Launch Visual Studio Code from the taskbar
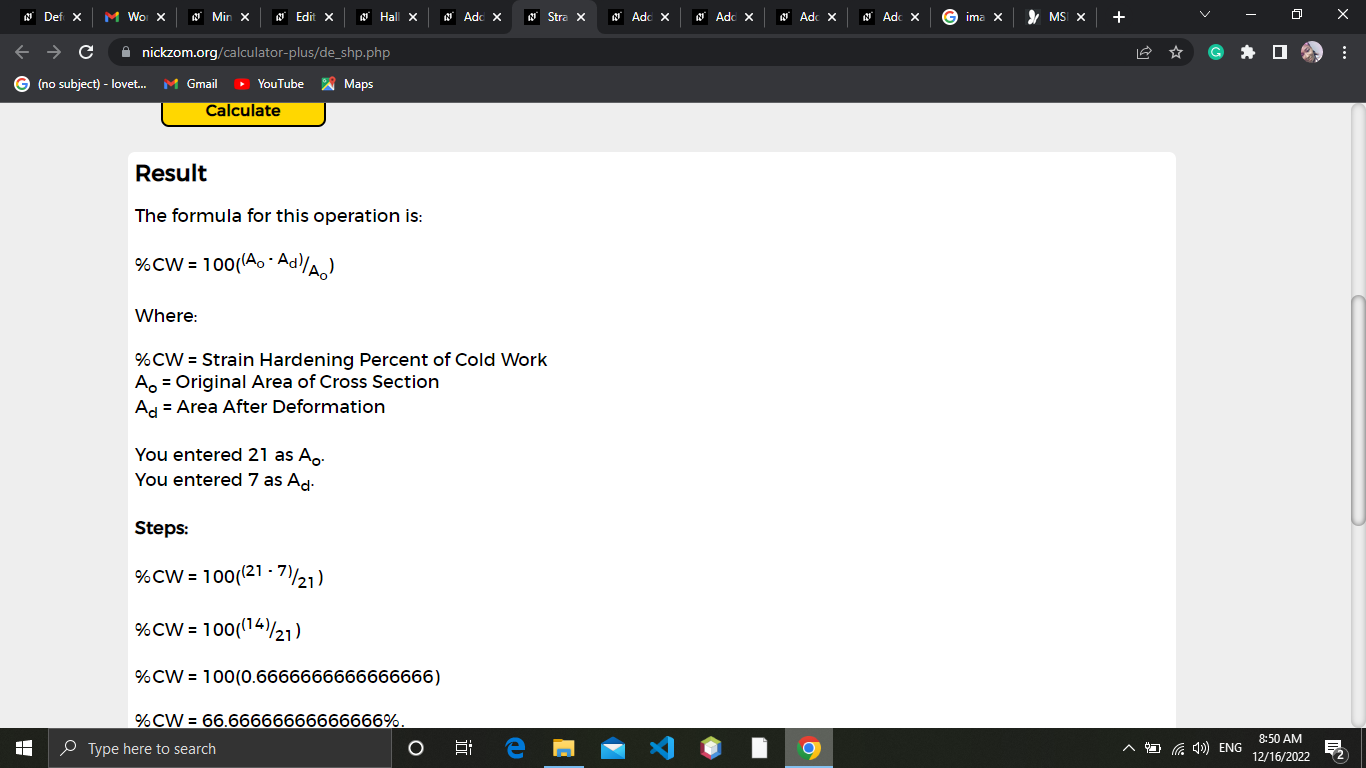Viewport: 1366px width, 768px height. tap(662, 748)
